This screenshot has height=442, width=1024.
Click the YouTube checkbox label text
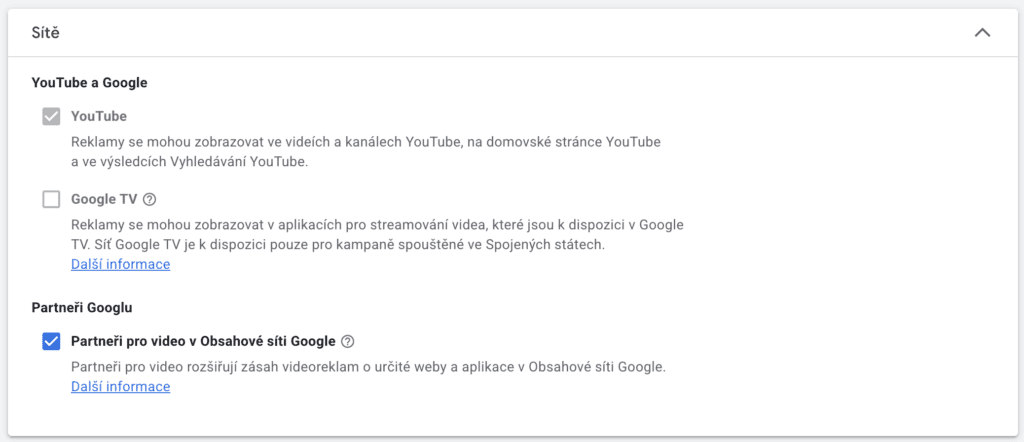coord(99,116)
